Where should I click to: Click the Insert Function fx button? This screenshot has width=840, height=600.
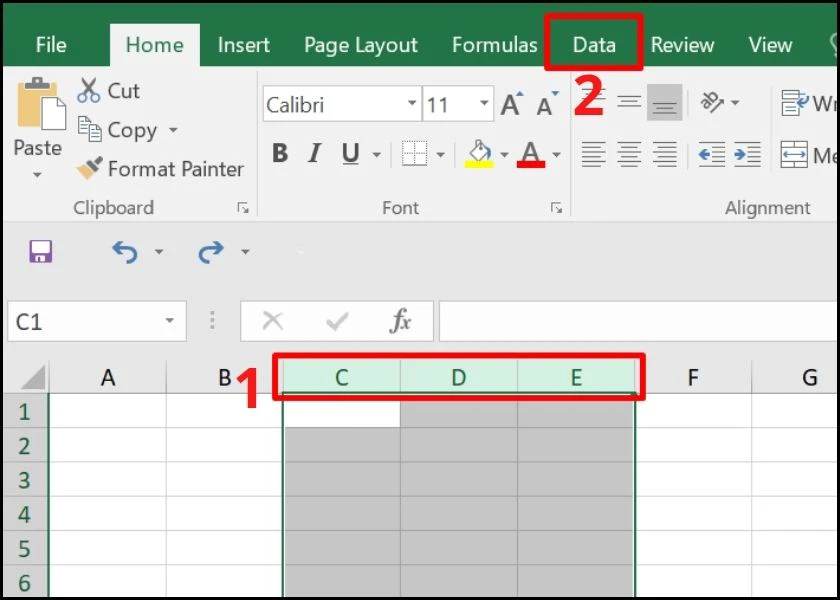click(401, 321)
